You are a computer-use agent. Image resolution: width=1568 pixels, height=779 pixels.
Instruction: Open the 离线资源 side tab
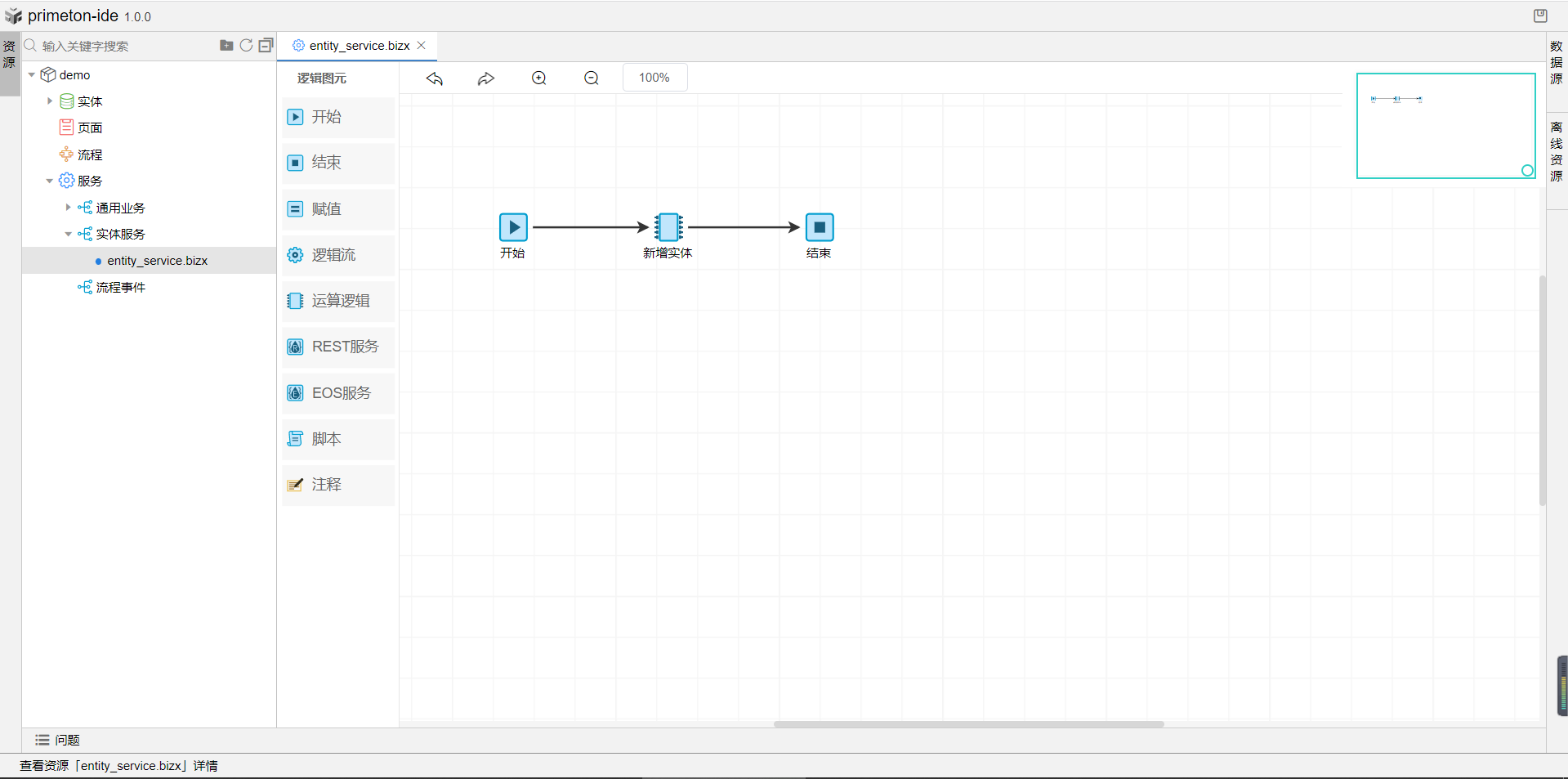(x=1557, y=152)
